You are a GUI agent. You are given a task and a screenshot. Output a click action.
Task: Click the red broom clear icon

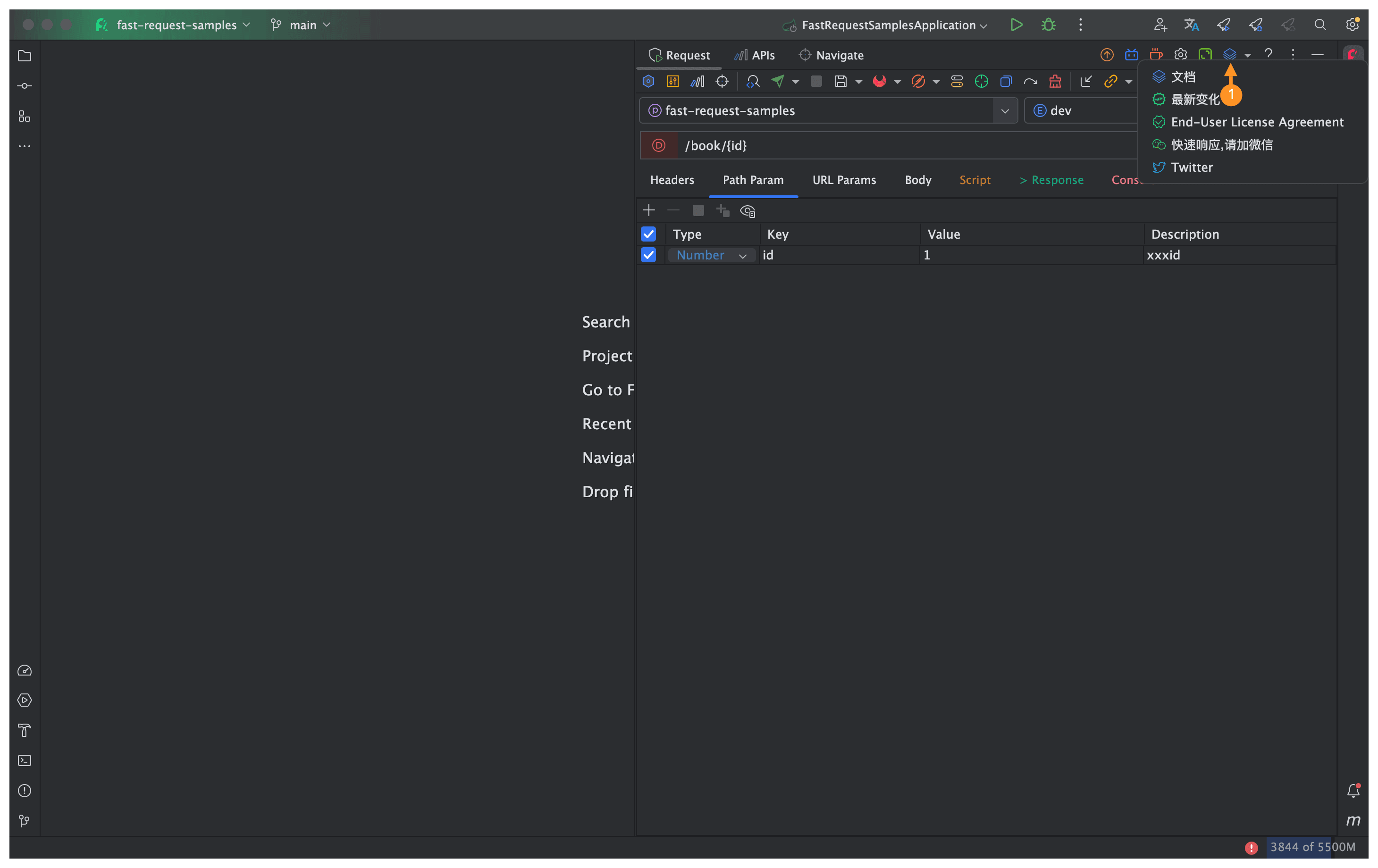click(1055, 81)
